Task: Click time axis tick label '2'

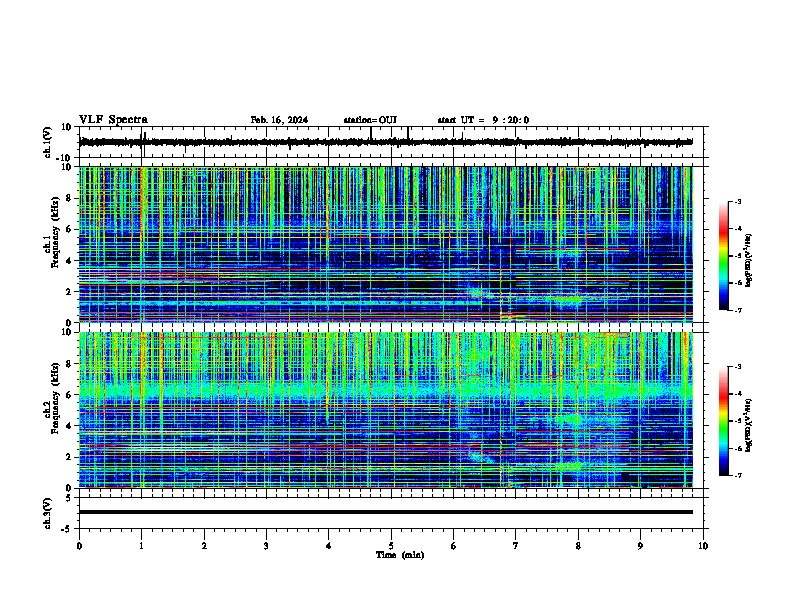Action: [x=204, y=546]
